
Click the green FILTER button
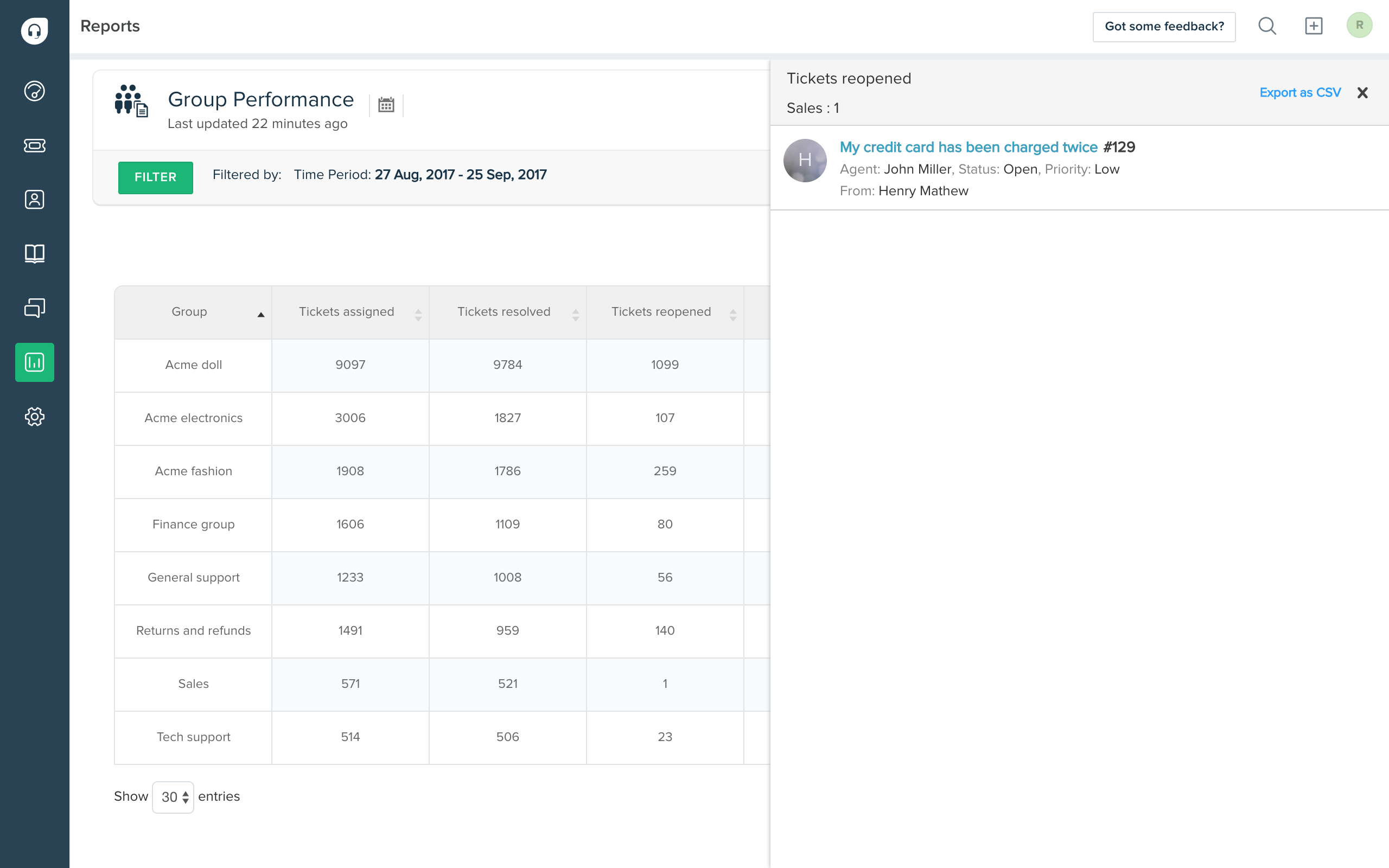[155, 177]
